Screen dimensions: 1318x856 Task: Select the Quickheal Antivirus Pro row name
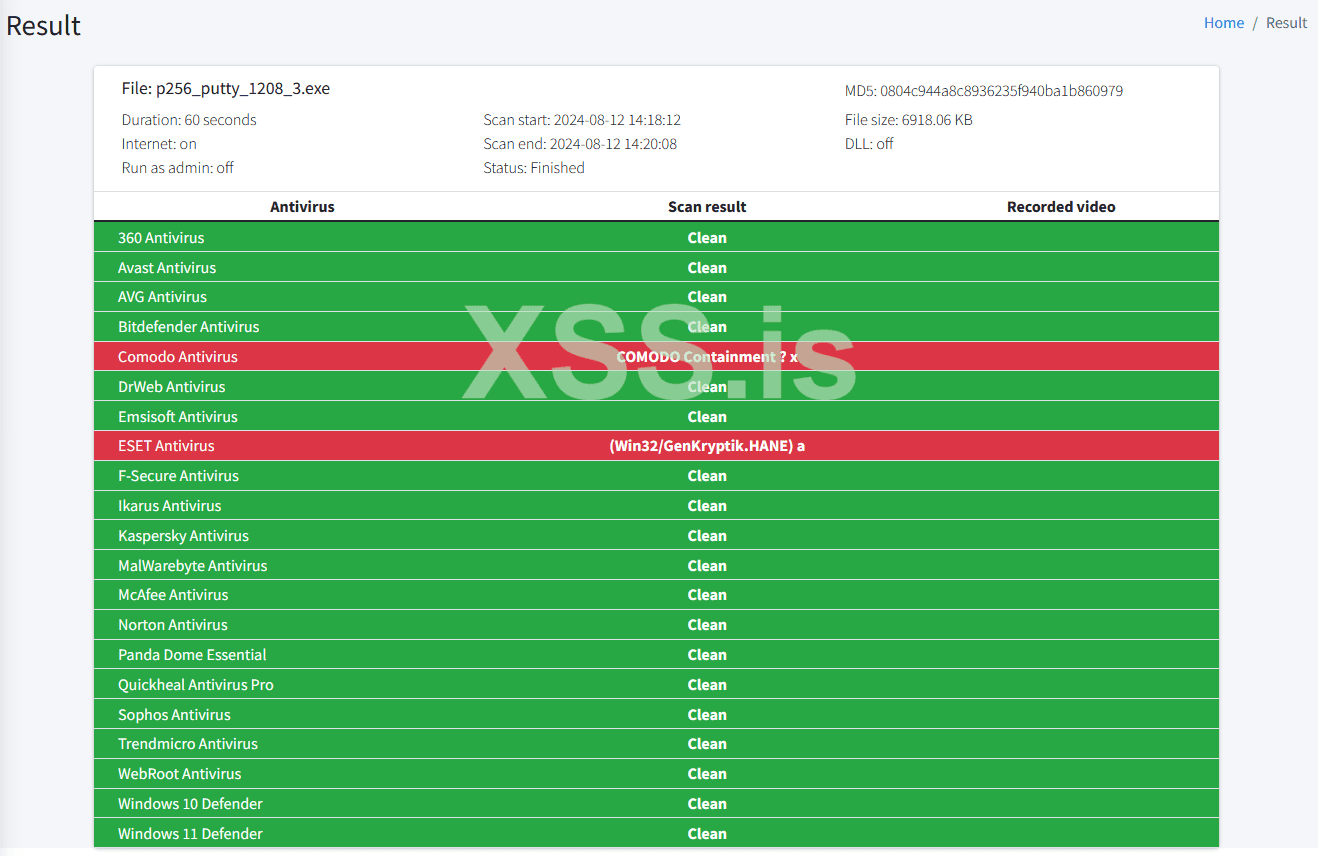click(x=196, y=685)
